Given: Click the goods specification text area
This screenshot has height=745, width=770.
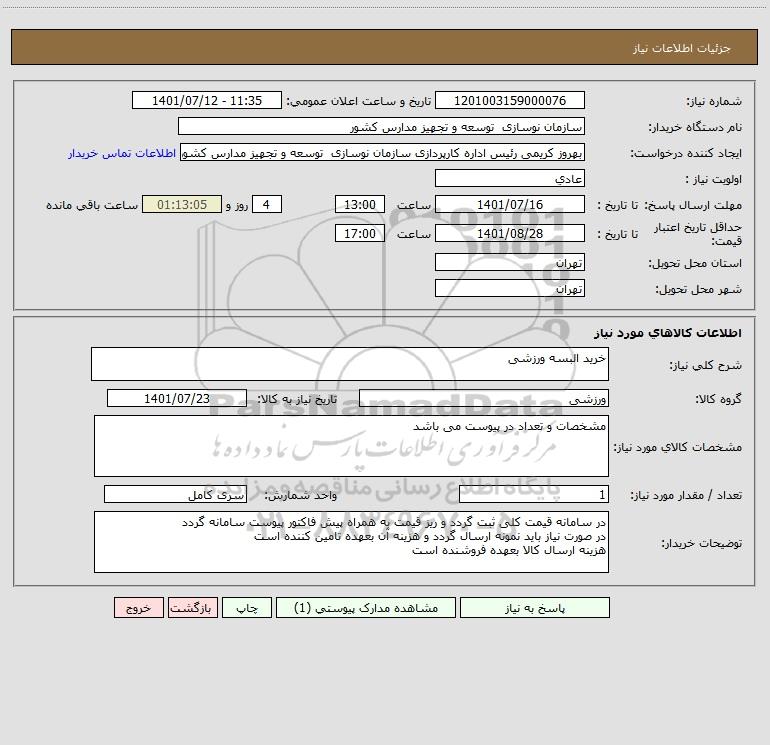Looking at the screenshot, I should point(351,446).
